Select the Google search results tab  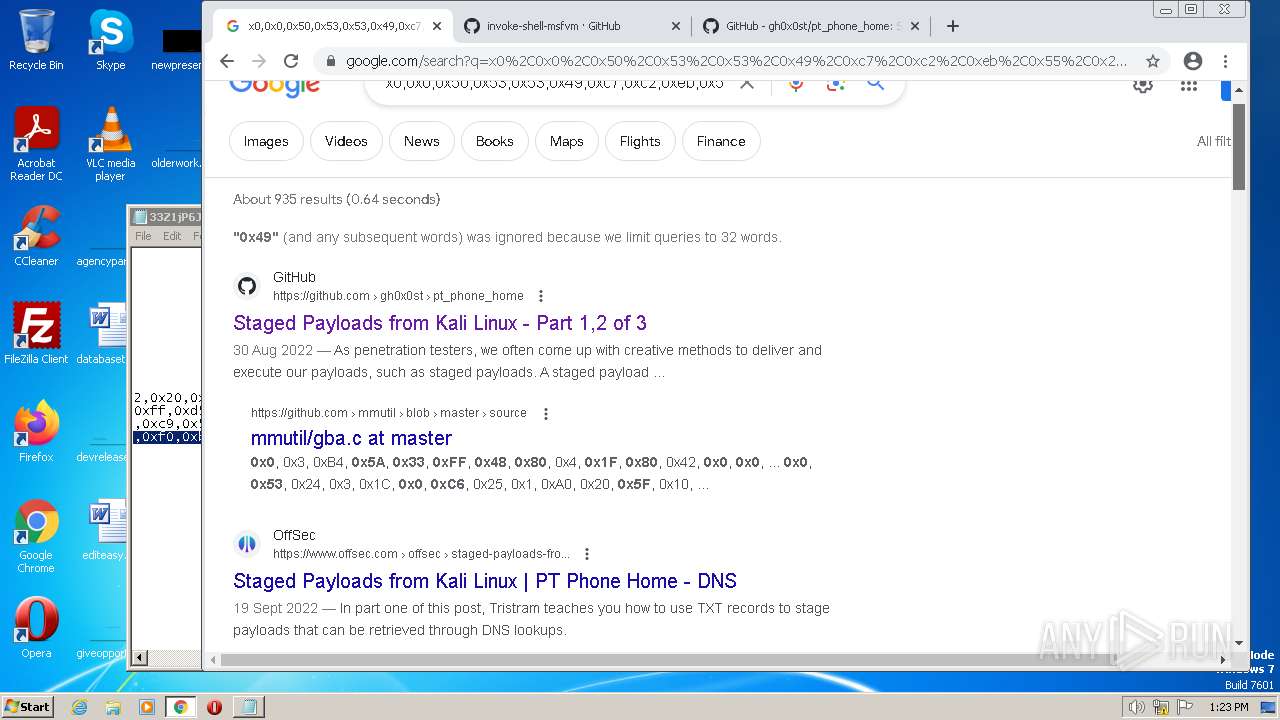[x=332, y=26]
